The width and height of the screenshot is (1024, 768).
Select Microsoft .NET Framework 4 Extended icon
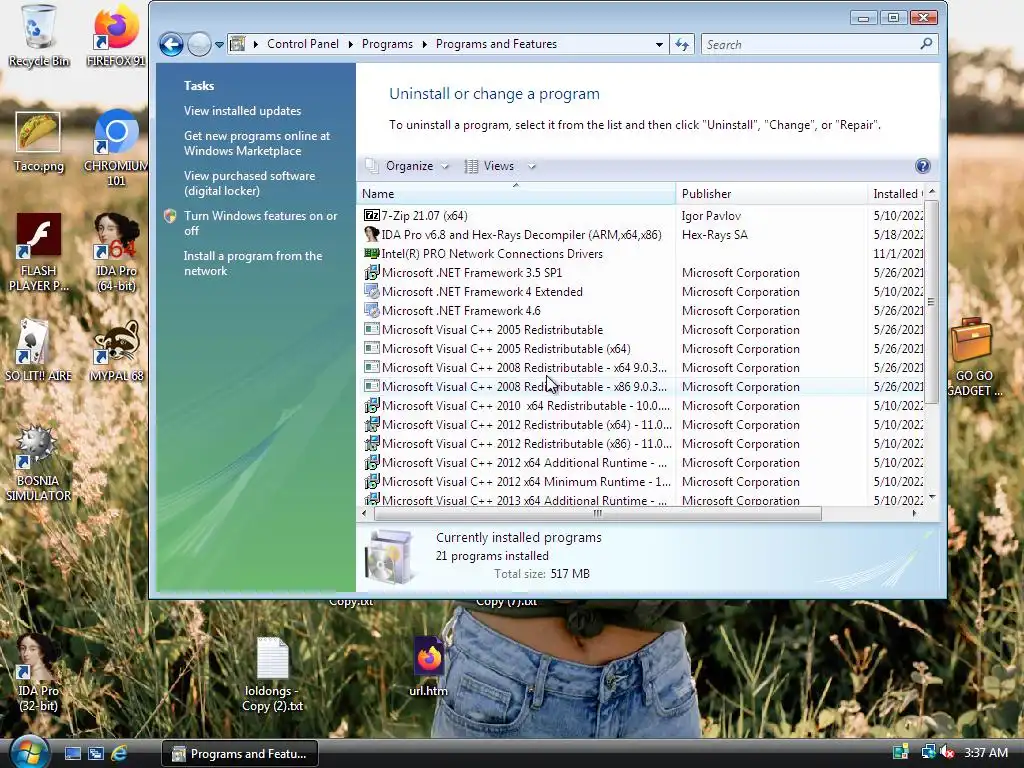point(371,291)
